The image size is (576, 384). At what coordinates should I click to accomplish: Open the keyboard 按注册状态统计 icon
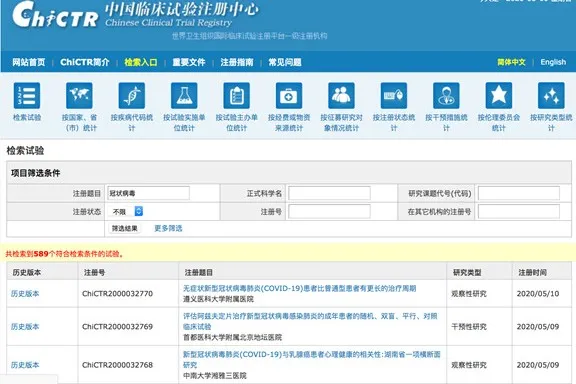[x=394, y=96]
